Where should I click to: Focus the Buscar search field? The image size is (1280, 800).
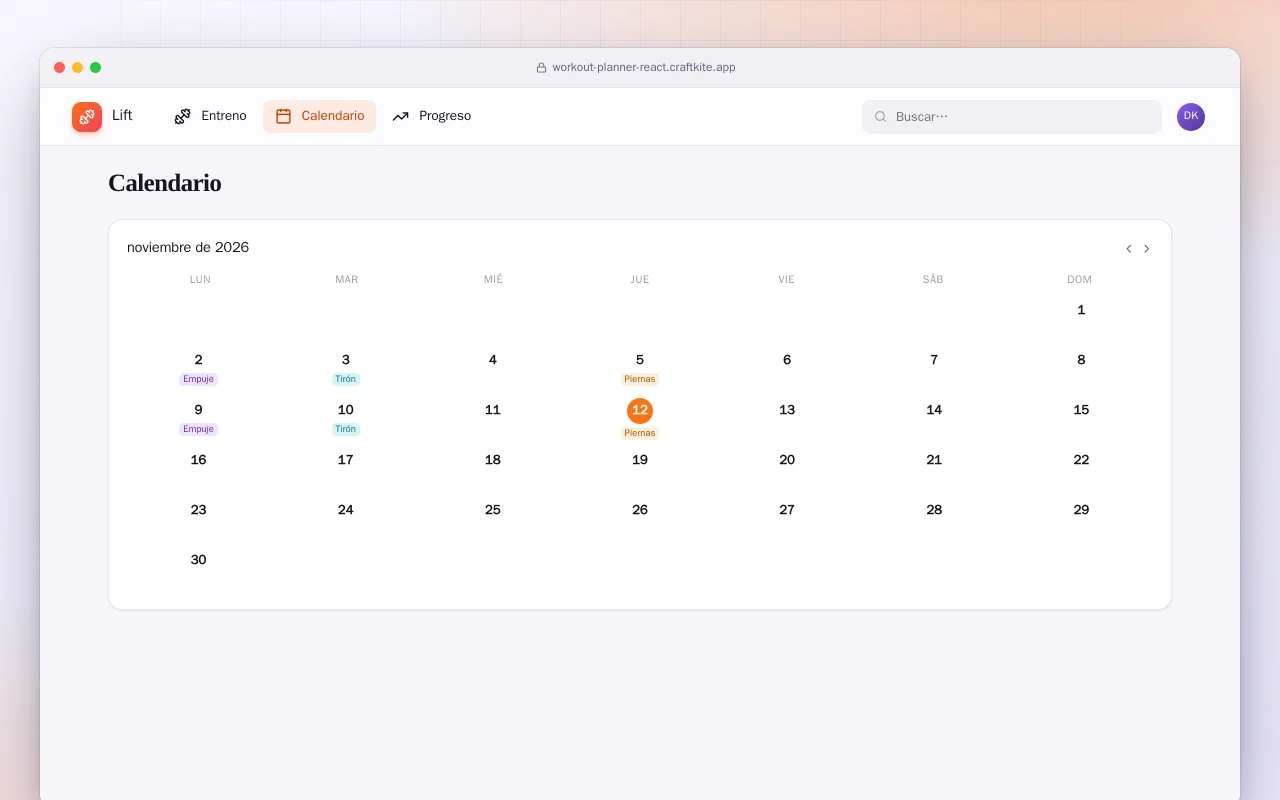point(1012,117)
